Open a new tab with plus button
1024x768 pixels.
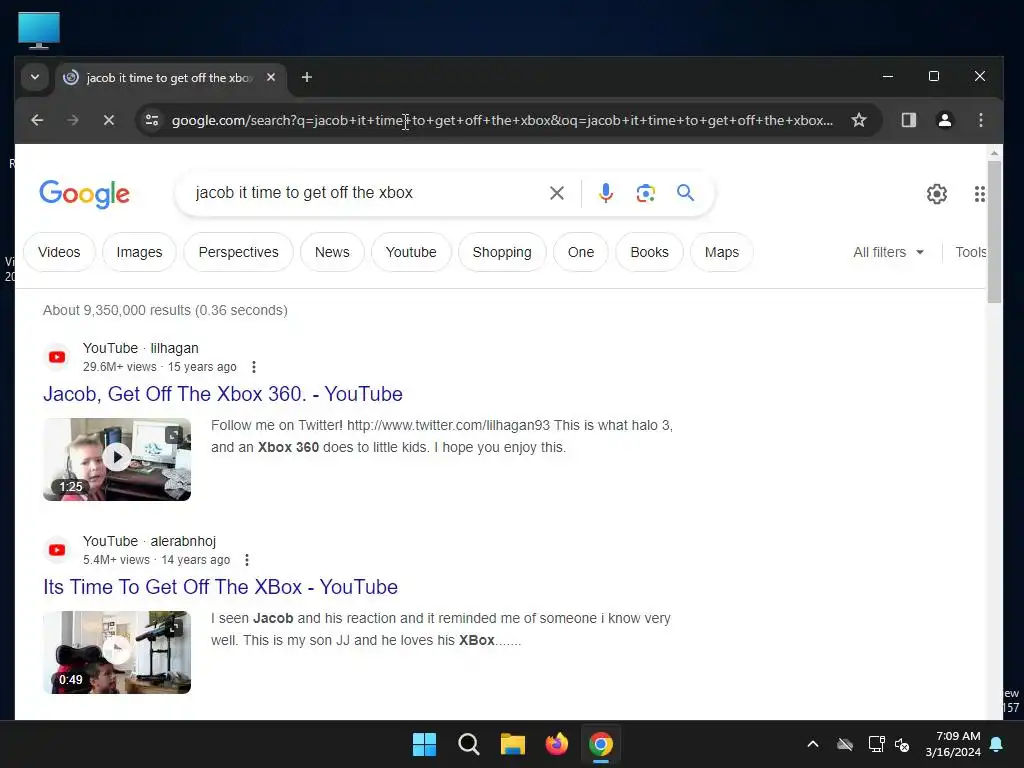coord(306,78)
